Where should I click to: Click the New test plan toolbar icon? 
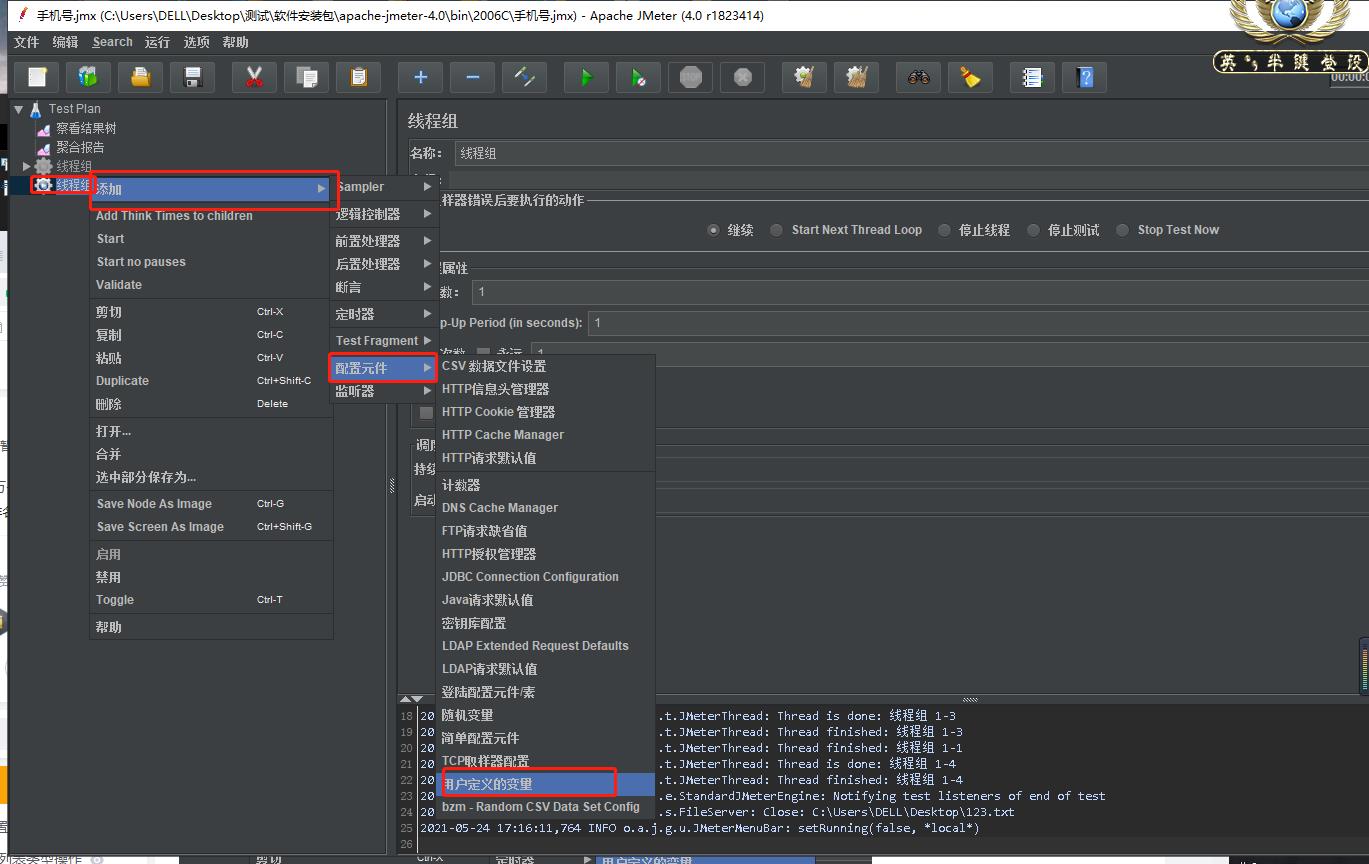click(37, 77)
